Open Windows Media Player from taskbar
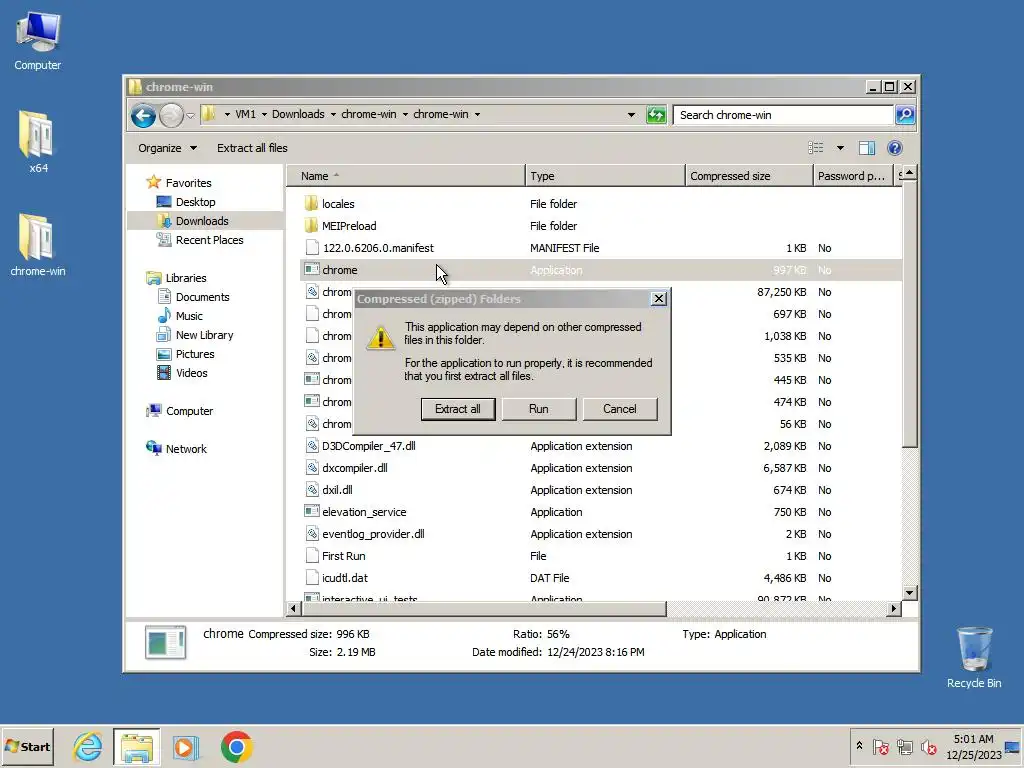This screenshot has width=1024, height=768. [x=185, y=746]
